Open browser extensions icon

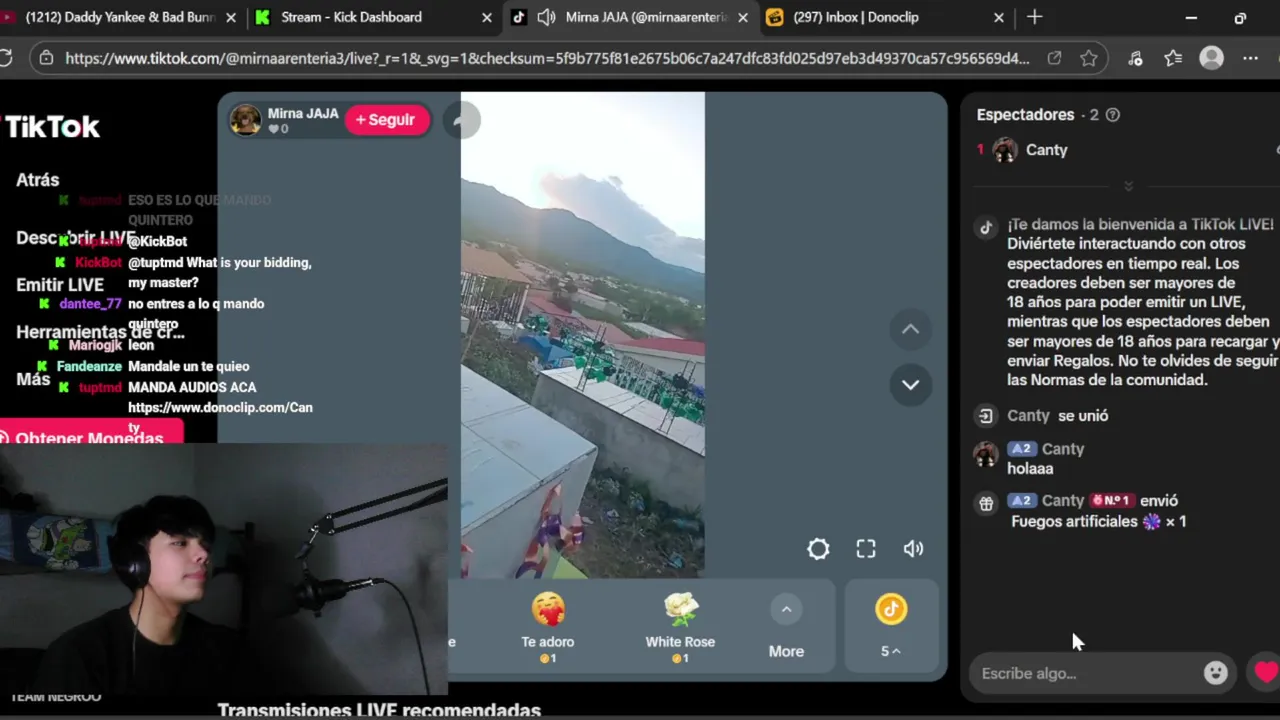click(x=1135, y=58)
